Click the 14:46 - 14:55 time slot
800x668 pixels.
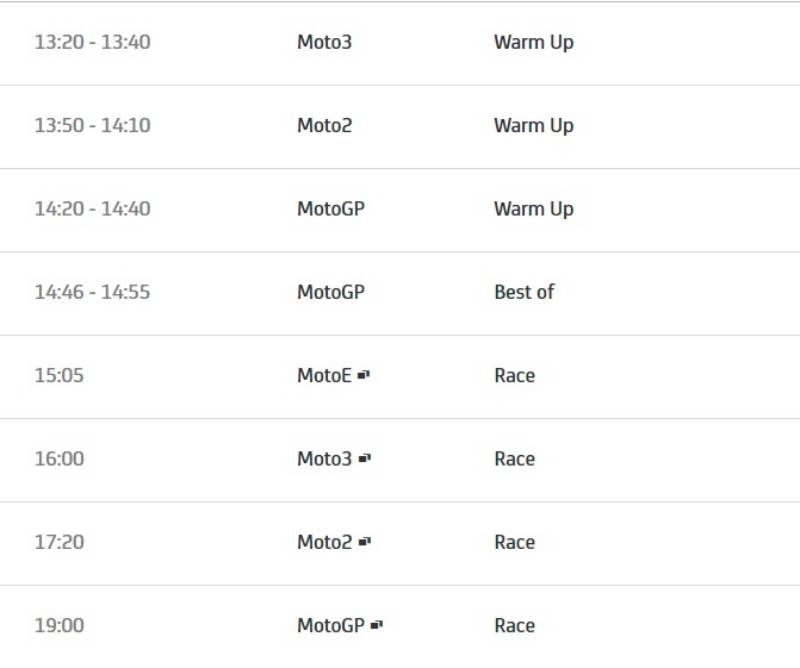(x=92, y=292)
